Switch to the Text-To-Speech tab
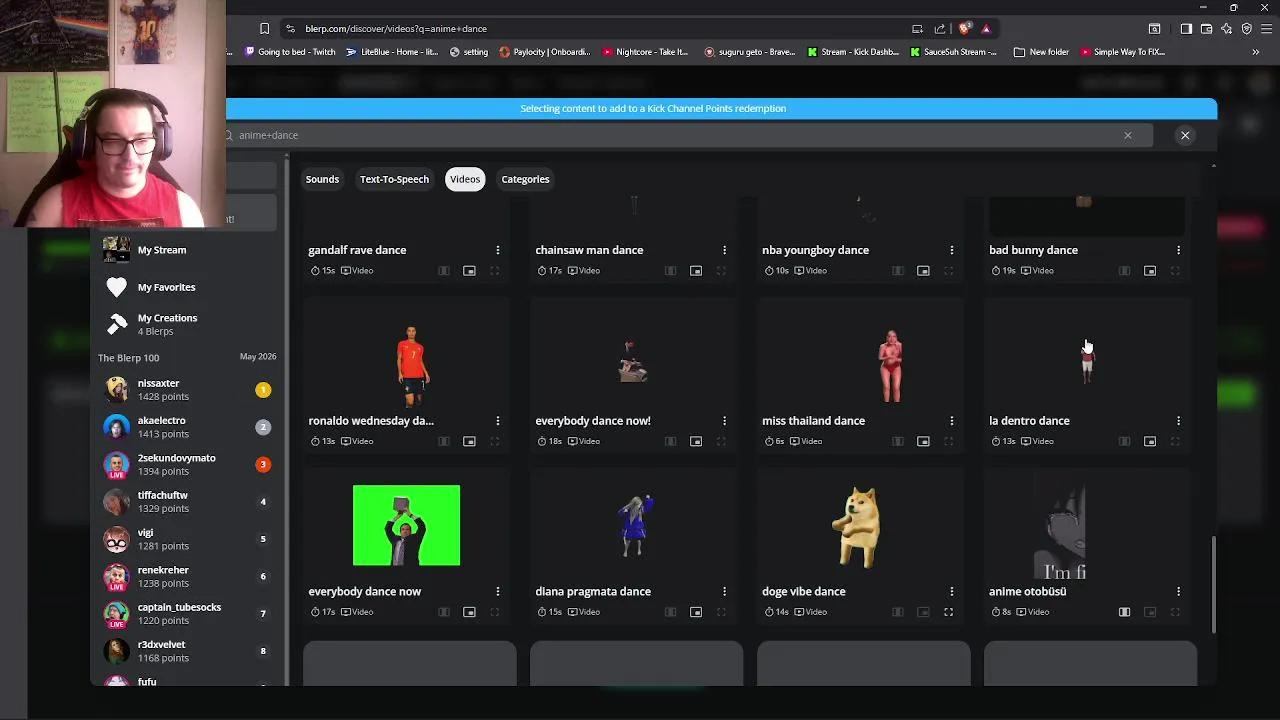The image size is (1280, 720). tap(394, 179)
